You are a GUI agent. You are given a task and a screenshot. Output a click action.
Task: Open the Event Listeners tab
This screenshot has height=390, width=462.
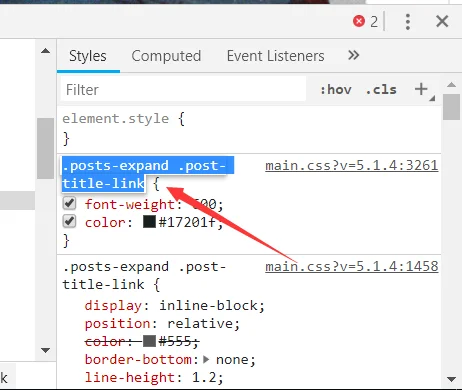[275, 56]
